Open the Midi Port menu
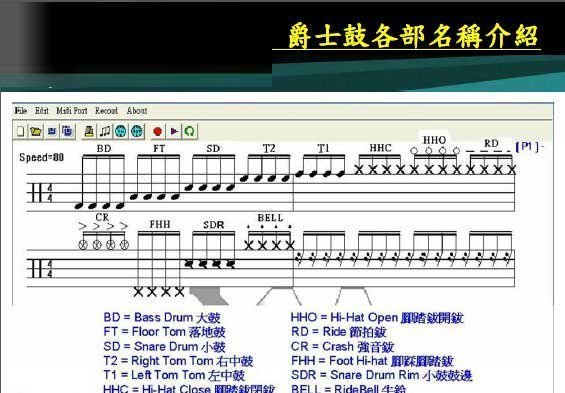Image resolution: width=565 pixels, height=393 pixels. tap(72, 111)
